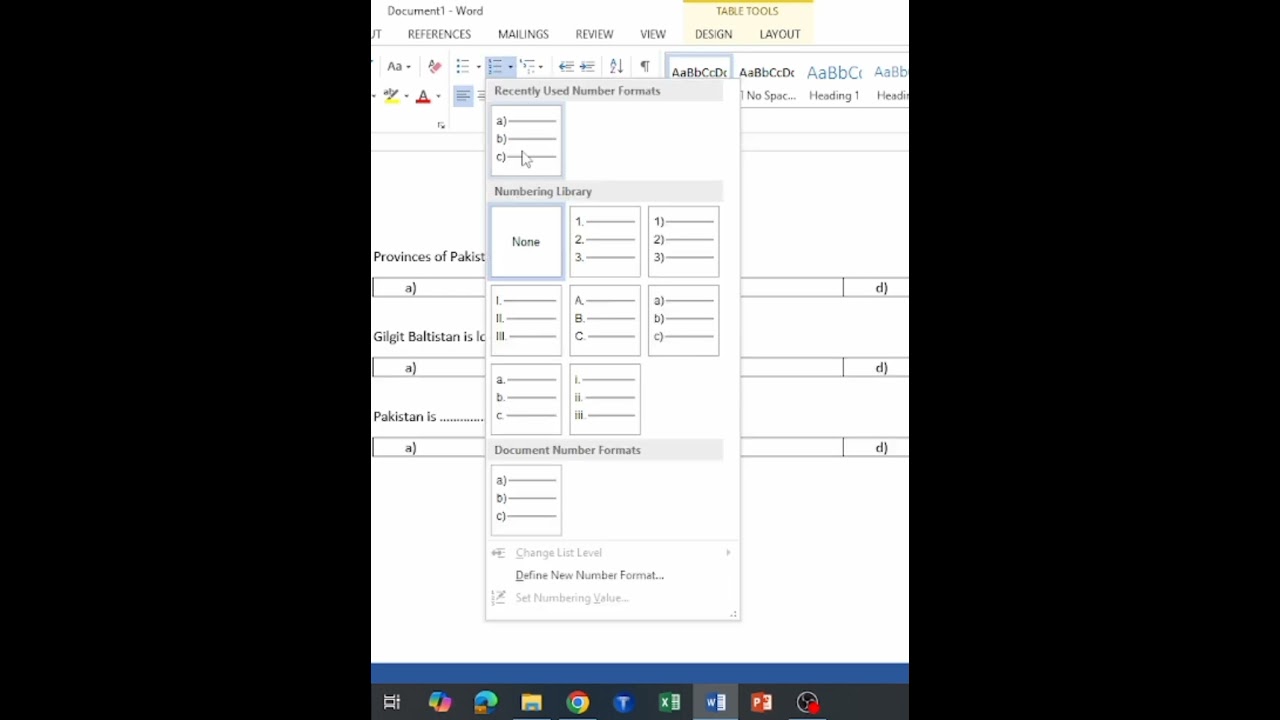
Task: Open File Explorer from the taskbar
Action: [531, 702]
